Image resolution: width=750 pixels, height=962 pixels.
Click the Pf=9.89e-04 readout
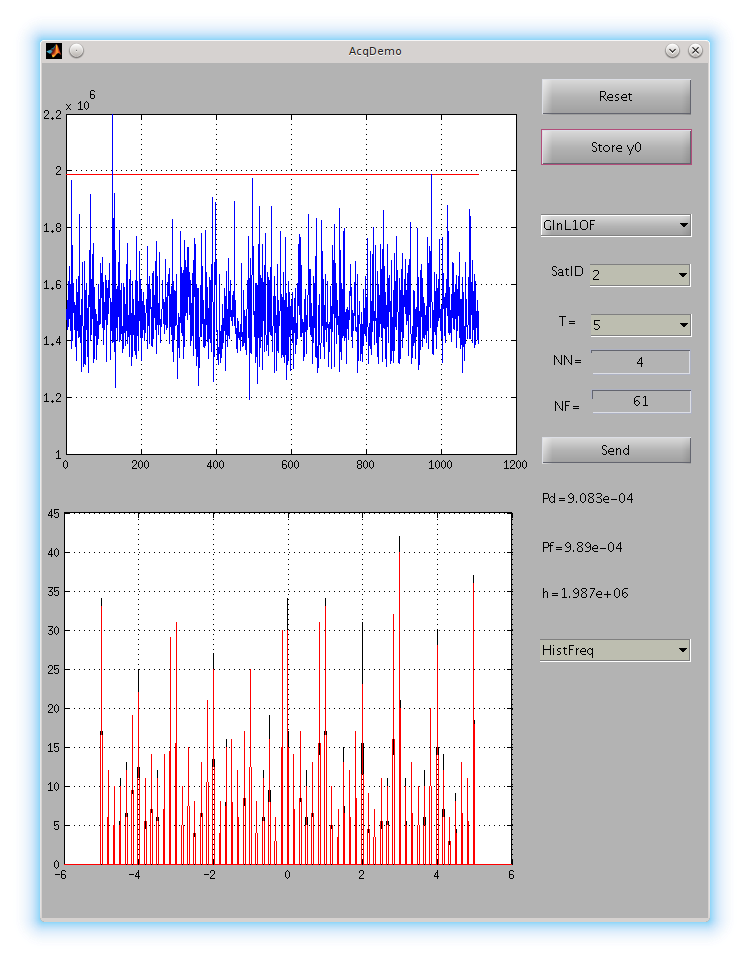point(582,547)
